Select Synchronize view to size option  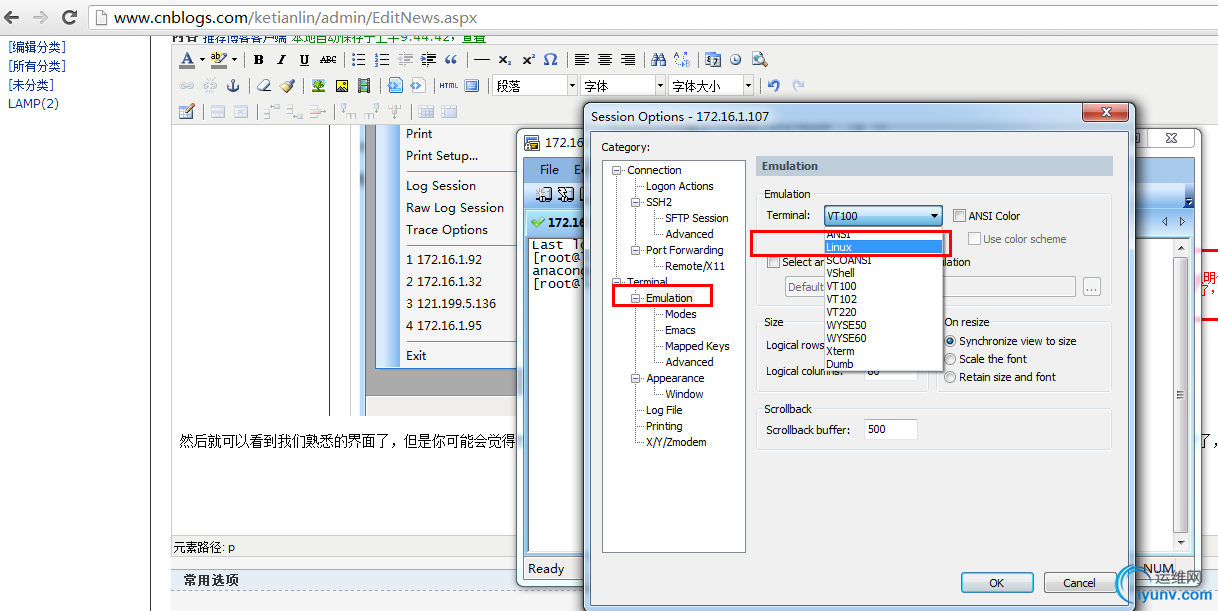click(x=950, y=341)
